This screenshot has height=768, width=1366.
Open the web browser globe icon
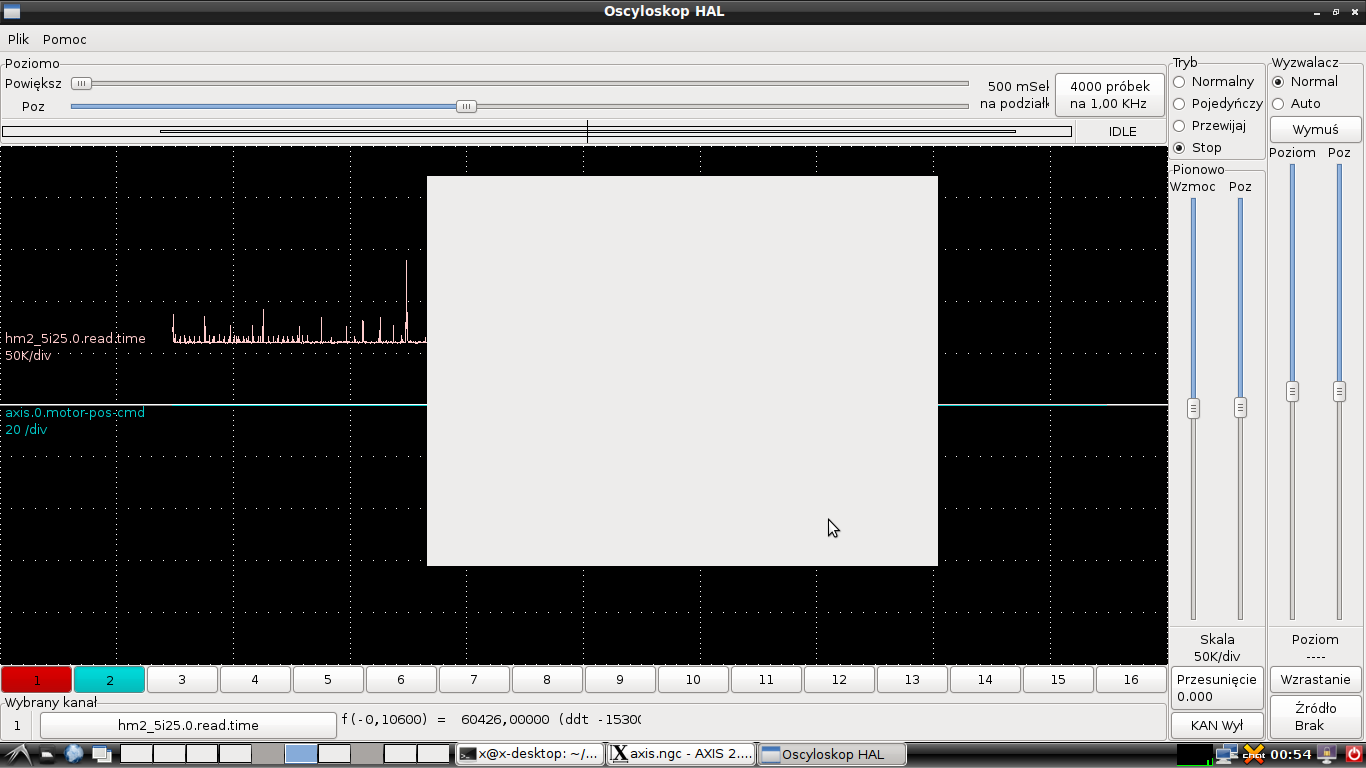[75, 754]
